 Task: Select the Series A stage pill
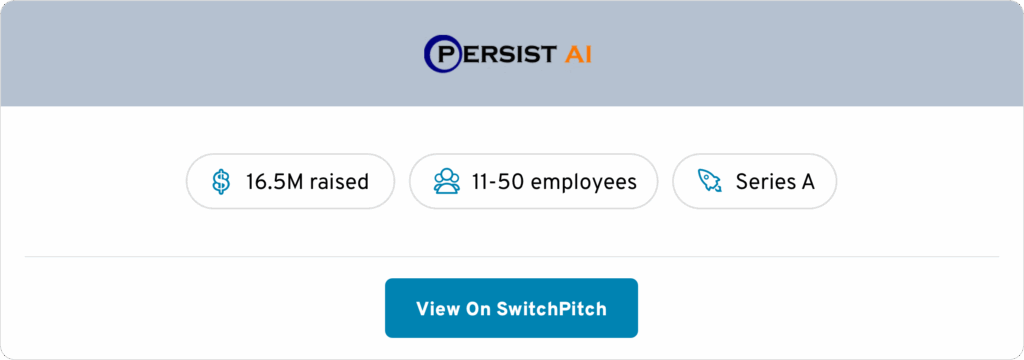point(754,181)
